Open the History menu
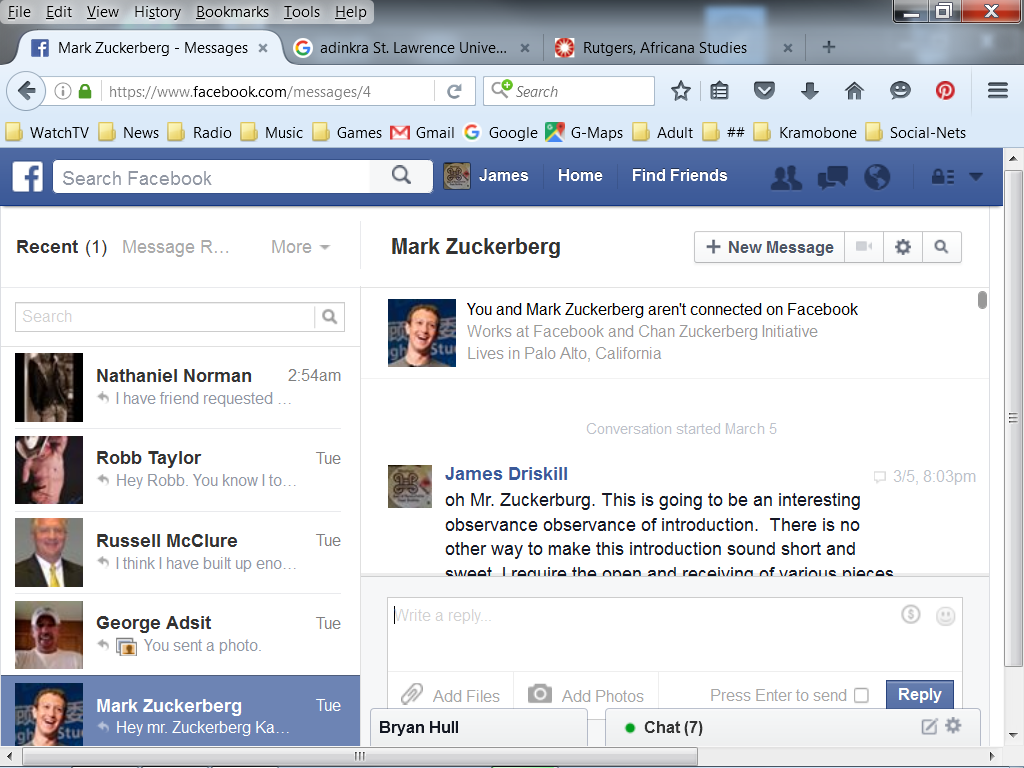The height and width of the screenshot is (768, 1024). (157, 12)
